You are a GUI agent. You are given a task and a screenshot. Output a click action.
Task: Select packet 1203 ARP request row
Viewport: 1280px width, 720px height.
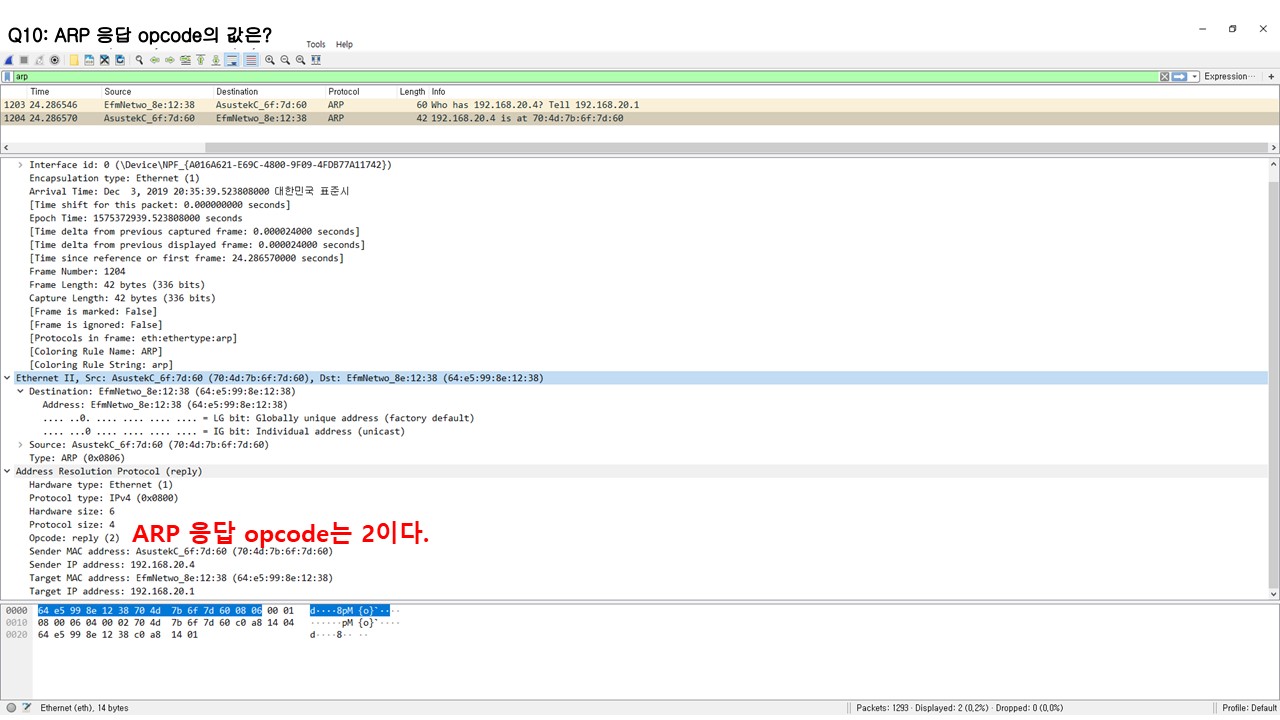pyautogui.click(x=640, y=105)
